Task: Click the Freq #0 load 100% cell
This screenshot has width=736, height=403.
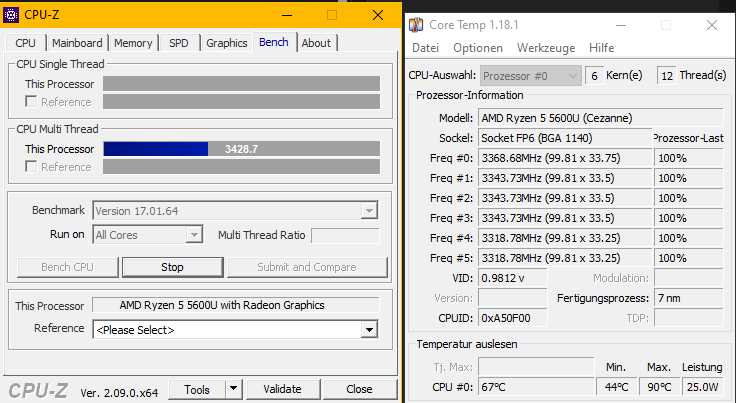Action: [x=689, y=158]
